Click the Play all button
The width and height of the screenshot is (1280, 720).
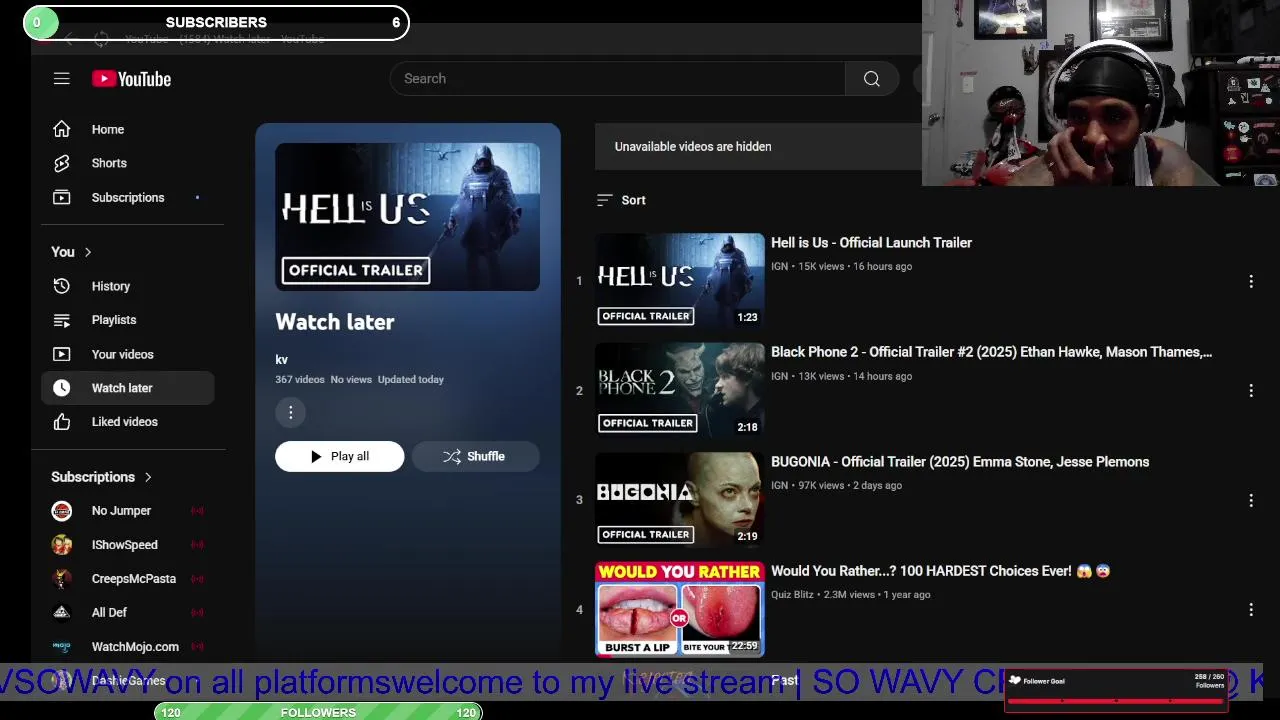click(340, 456)
